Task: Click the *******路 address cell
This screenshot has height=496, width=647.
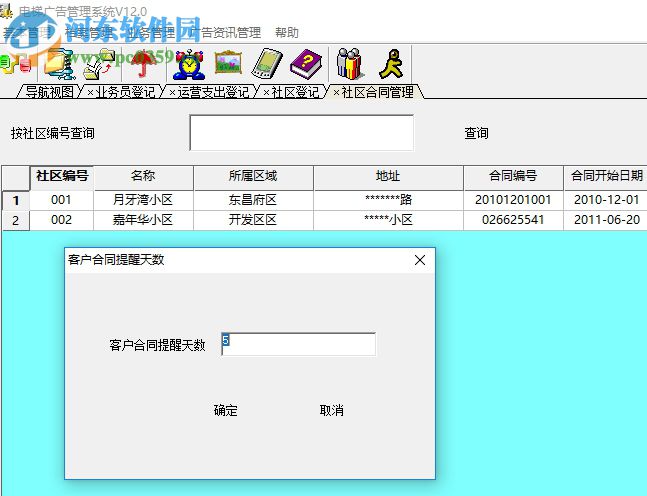Action: (388, 200)
